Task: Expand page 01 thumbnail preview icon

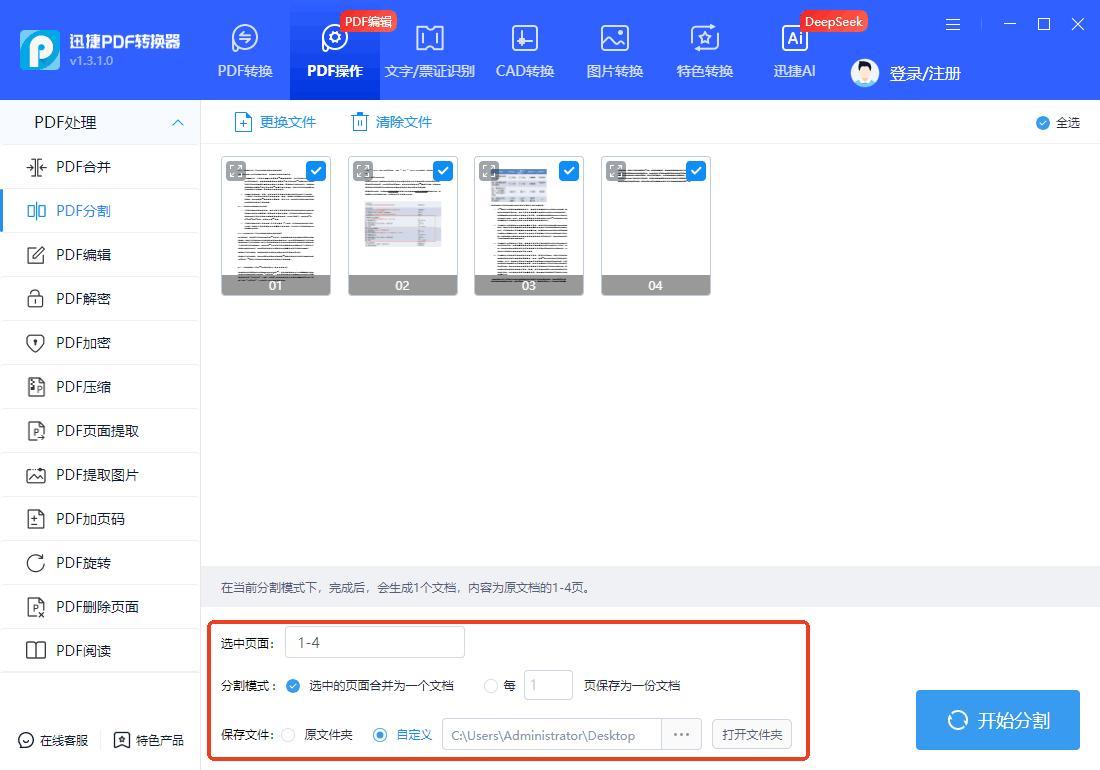Action: coord(236,171)
